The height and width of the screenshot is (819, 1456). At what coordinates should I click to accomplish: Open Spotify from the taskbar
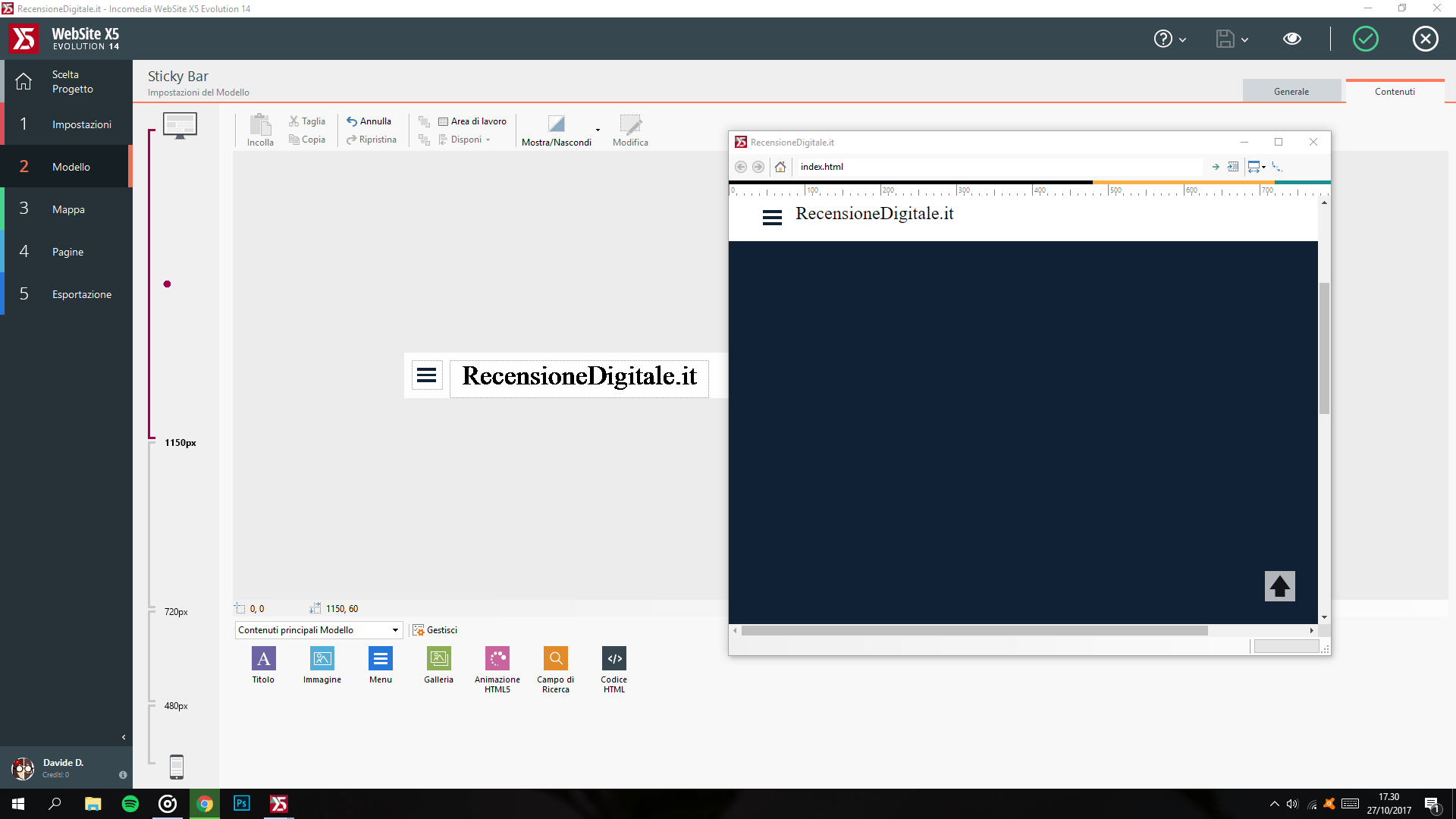130,804
